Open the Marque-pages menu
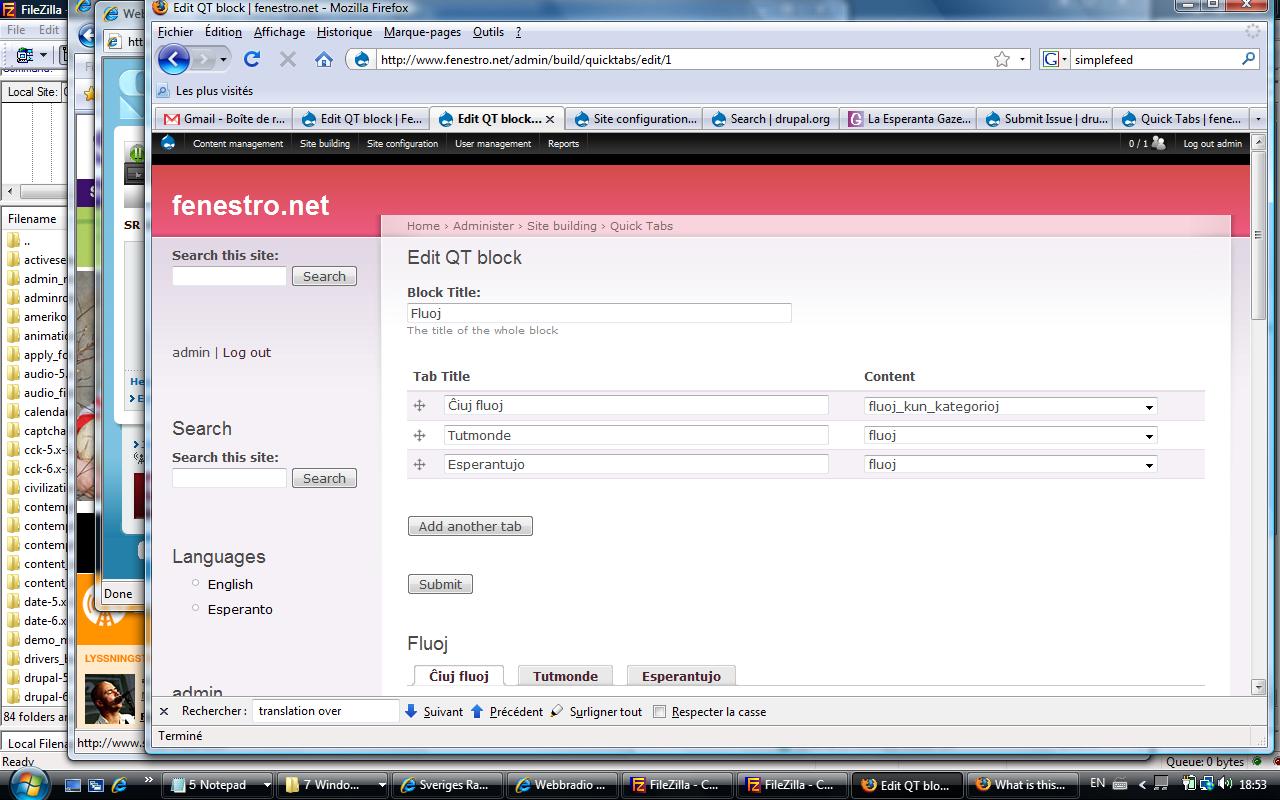This screenshot has width=1280, height=800. [422, 32]
